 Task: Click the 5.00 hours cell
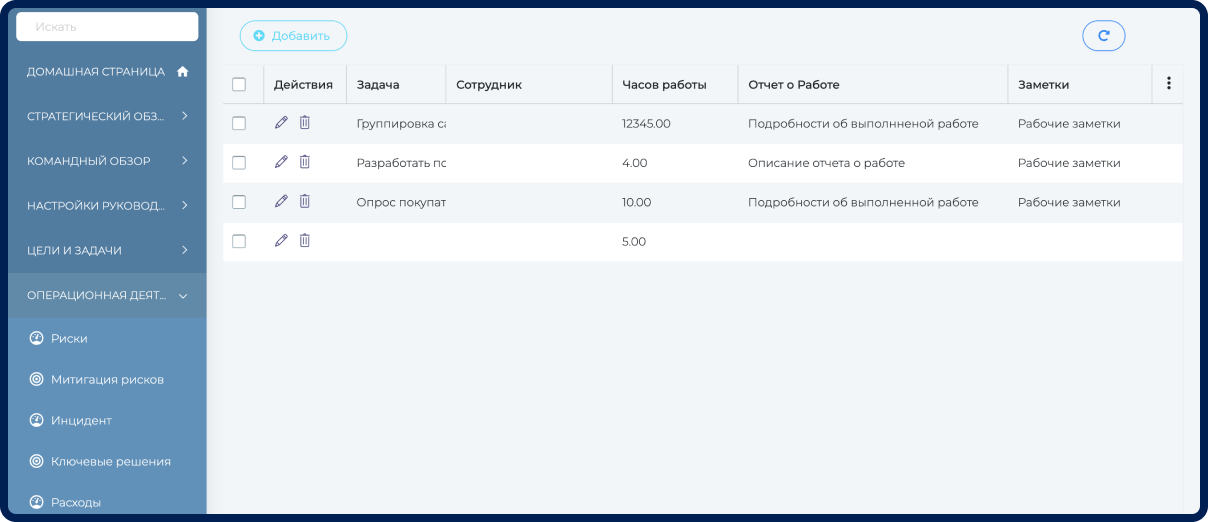674,241
